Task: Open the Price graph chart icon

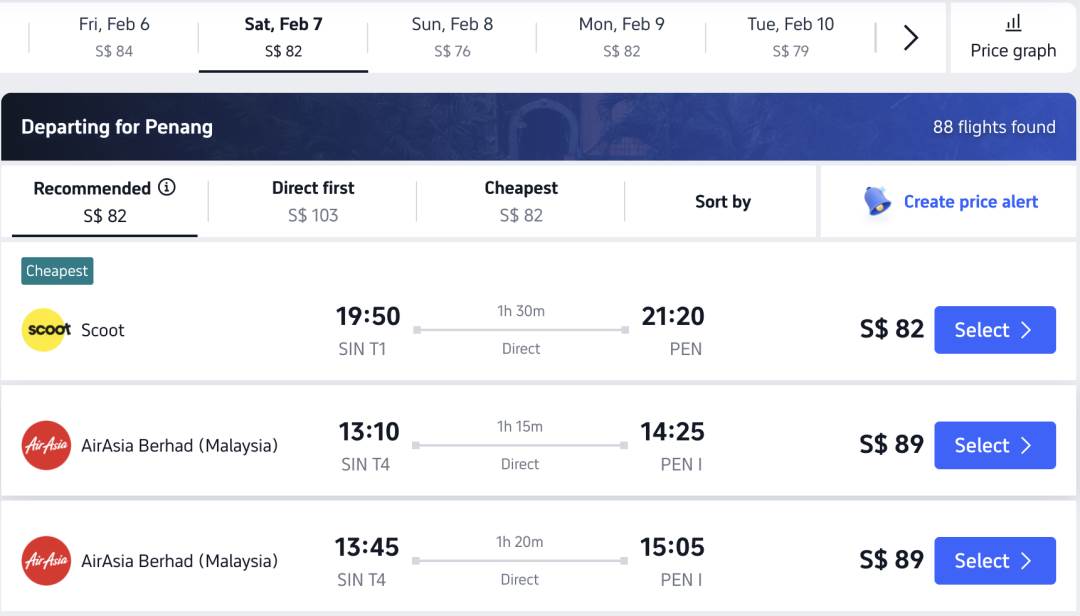Action: (1013, 23)
